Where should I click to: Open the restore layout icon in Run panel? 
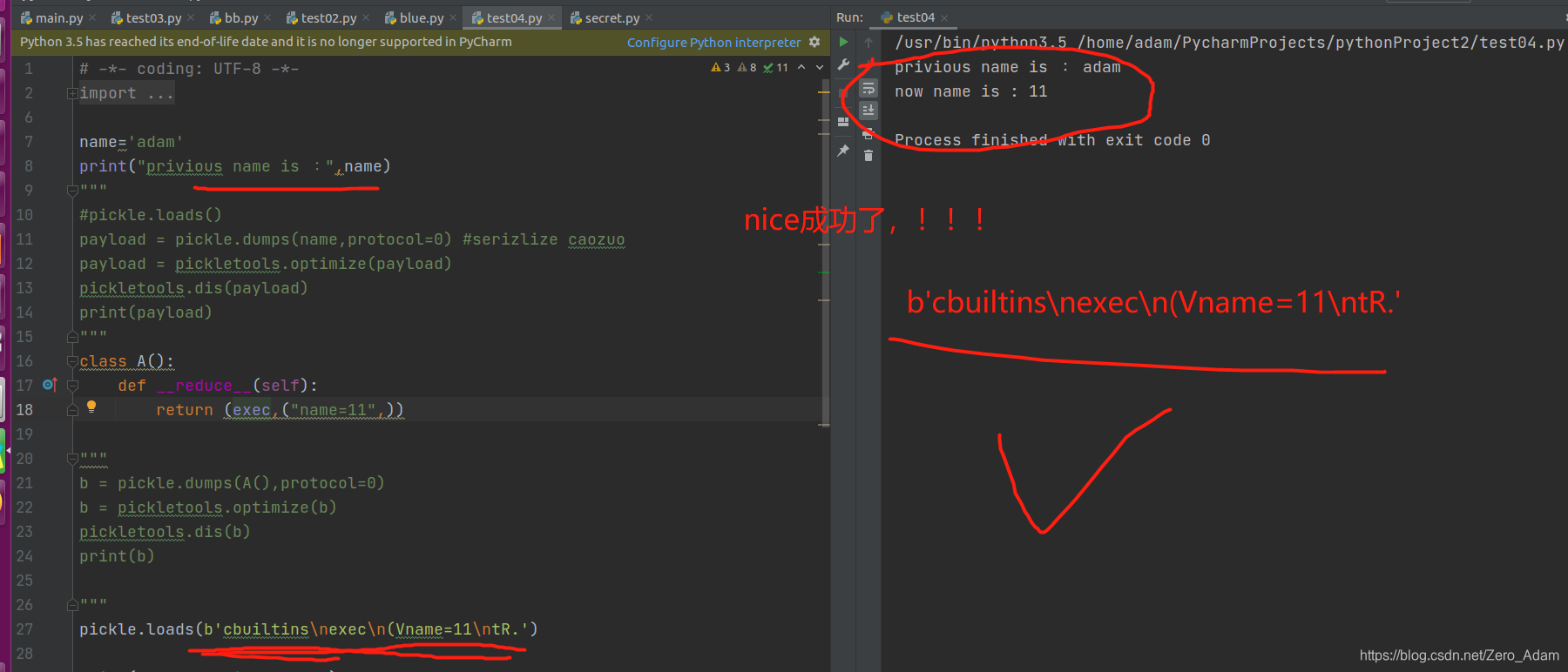tap(843, 122)
